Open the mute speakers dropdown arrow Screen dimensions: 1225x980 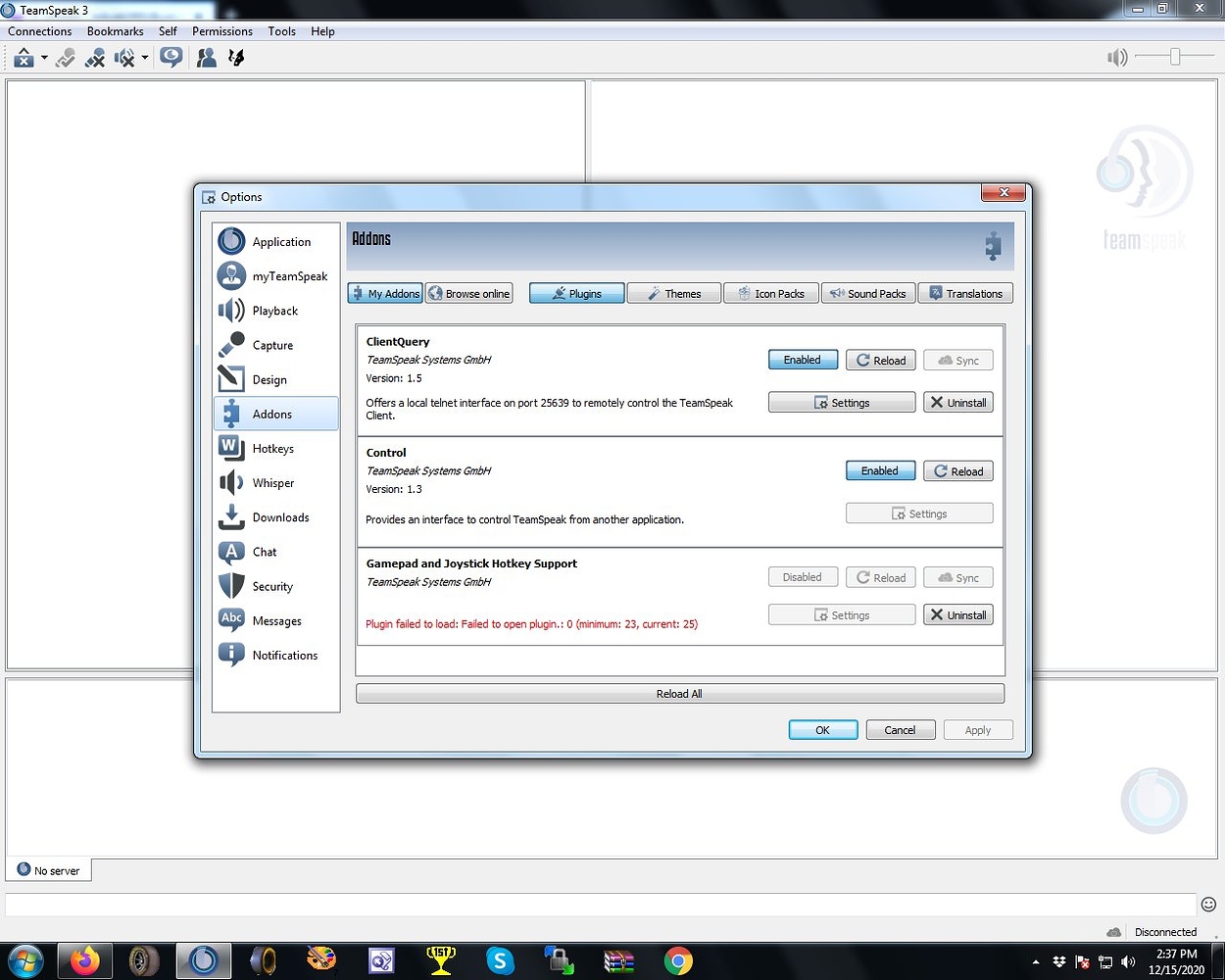(x=144, y=57)
